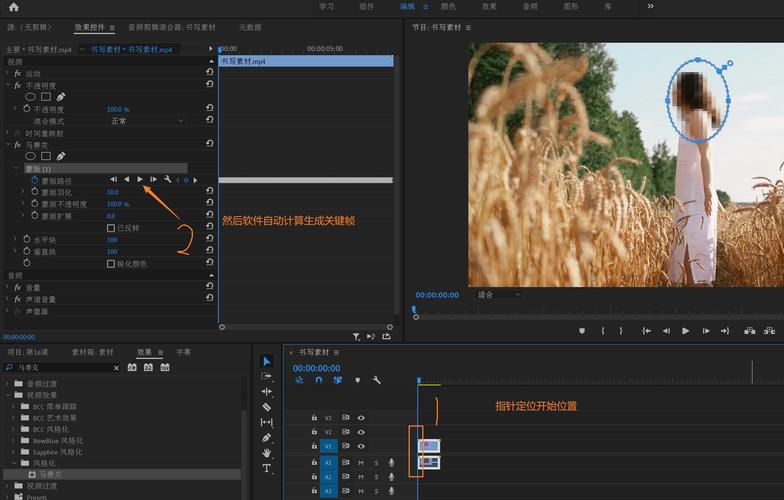The image size is (784, 500).
Task: Open program monitor zoom dropdown 适合
Action: pos(498,295)
